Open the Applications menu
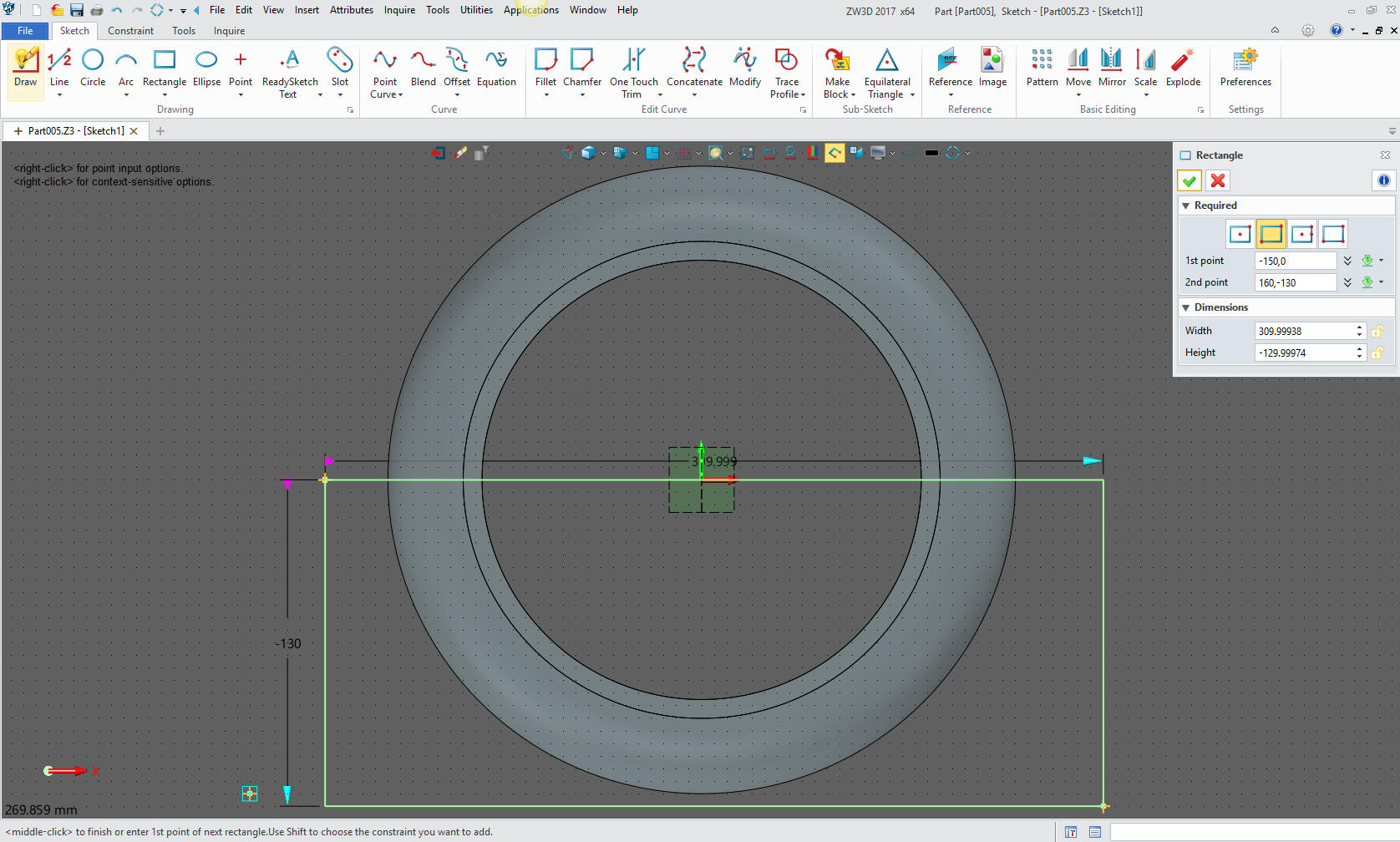Screen dimensions: 1400x842 tap(530, 10)
